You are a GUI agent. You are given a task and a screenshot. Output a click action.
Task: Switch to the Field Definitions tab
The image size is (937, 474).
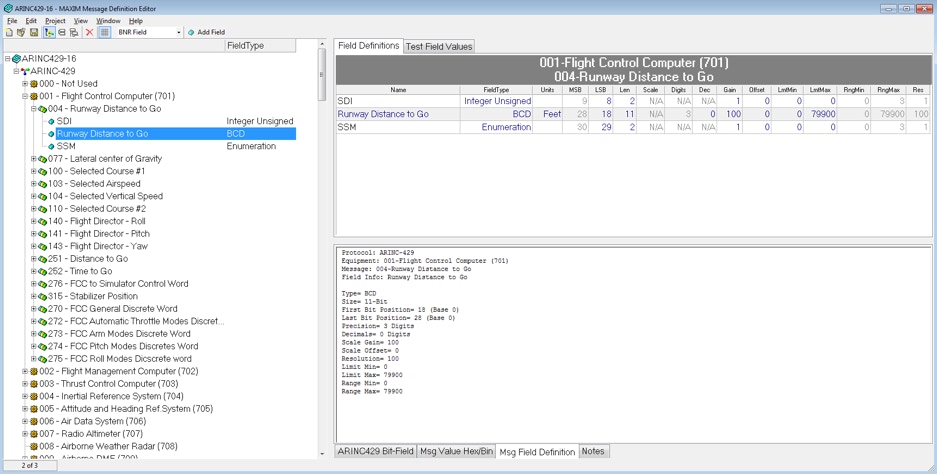pyautogui.click(x=369, y=45)
